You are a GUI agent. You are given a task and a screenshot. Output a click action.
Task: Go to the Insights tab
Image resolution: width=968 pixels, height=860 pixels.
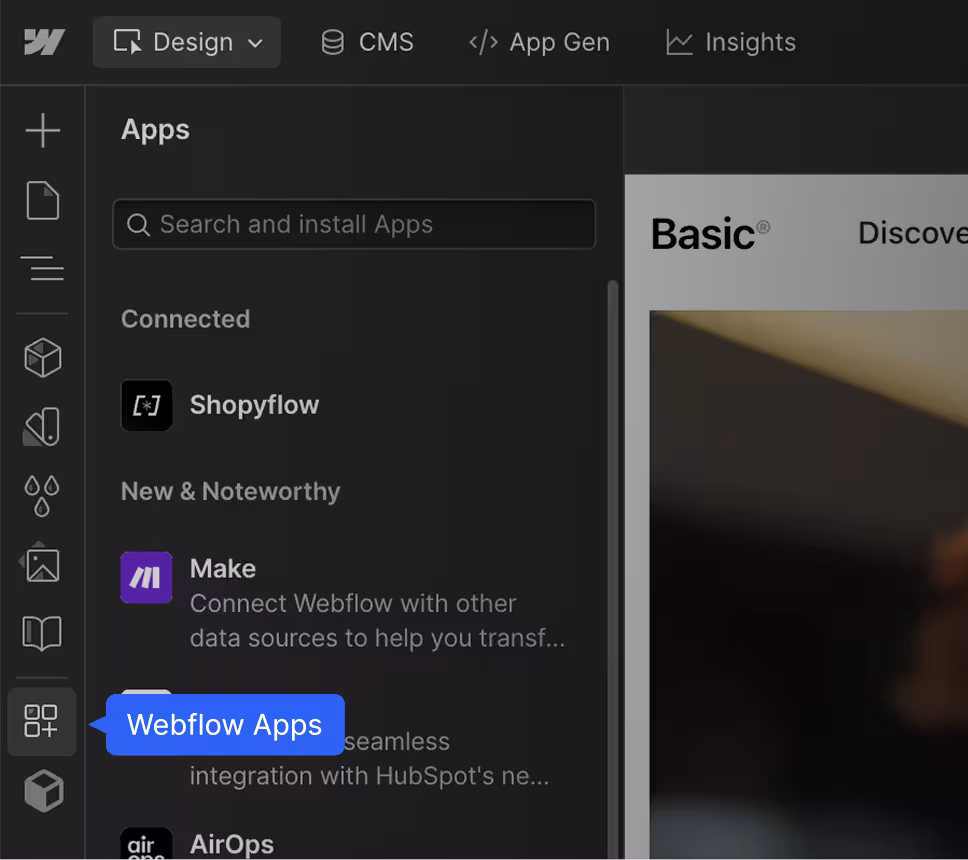[x=731, y=42]
